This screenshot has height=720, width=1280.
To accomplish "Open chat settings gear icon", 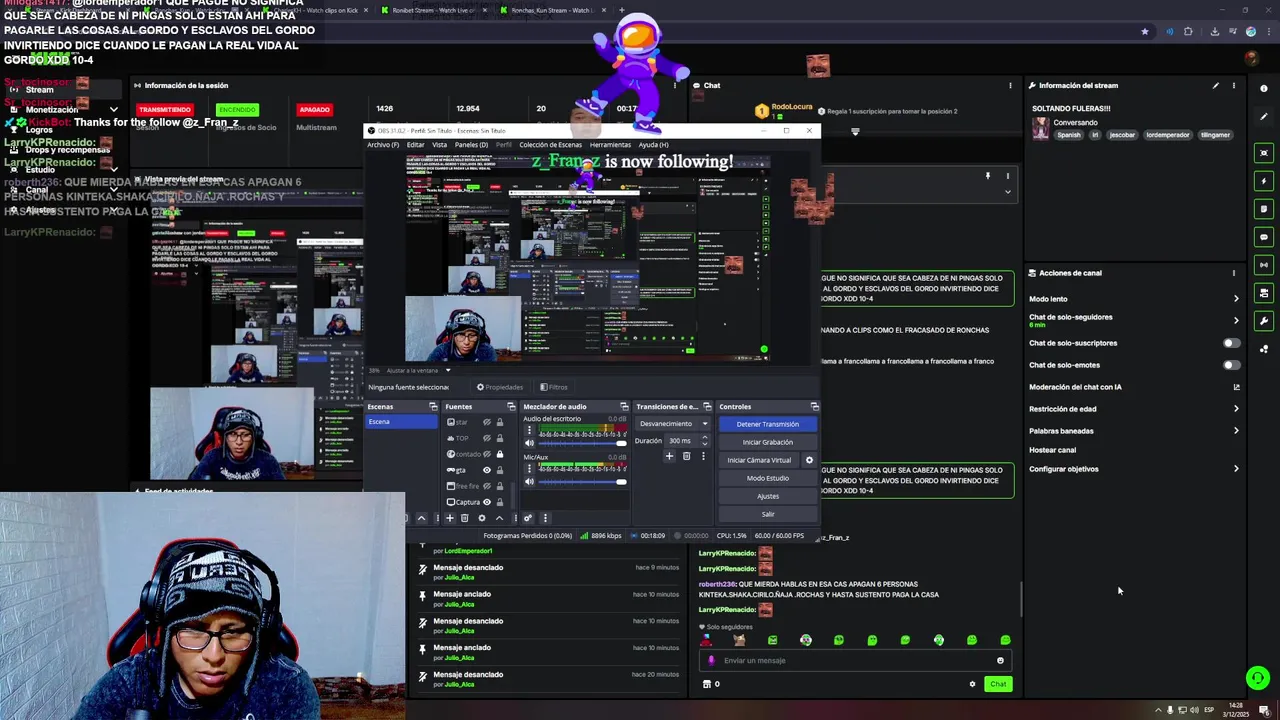I will coord(972,684).
